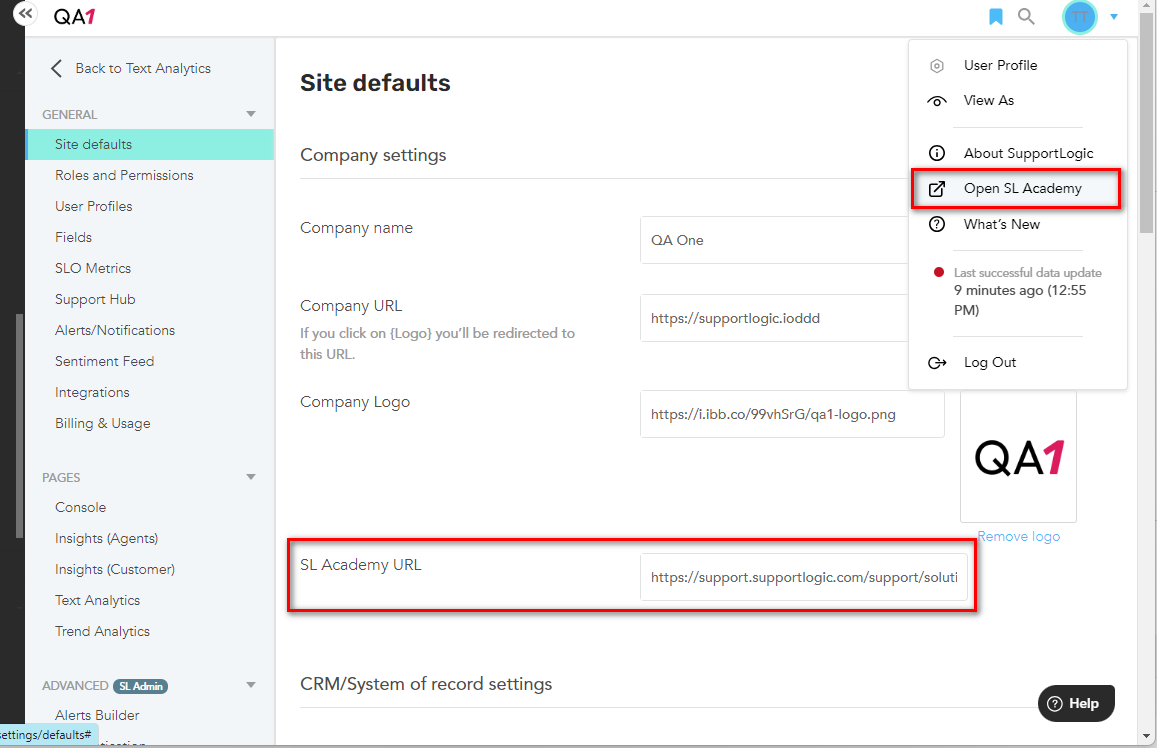1157x748 pixels.
Task: Click the QA1 logo preview thumbnail
Action: coord(1018,457)
